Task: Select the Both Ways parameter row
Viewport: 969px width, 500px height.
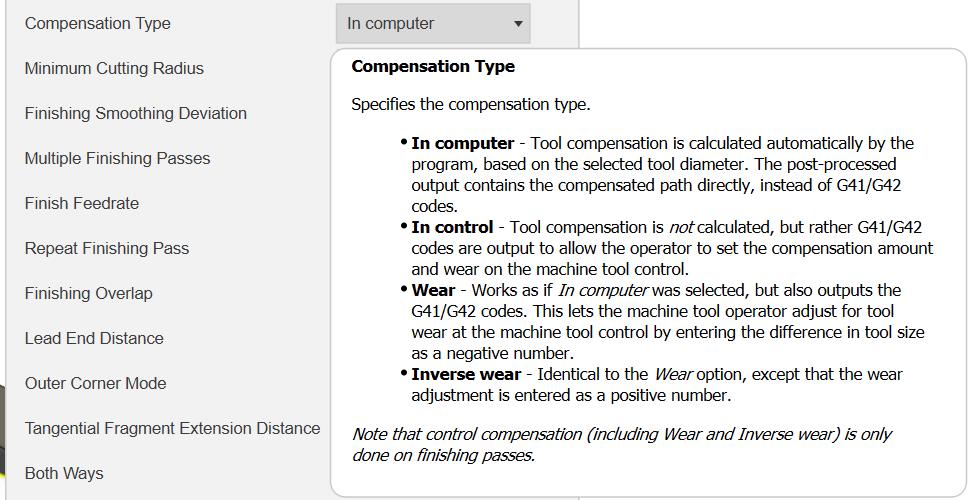Action: (x=64, y=473)
